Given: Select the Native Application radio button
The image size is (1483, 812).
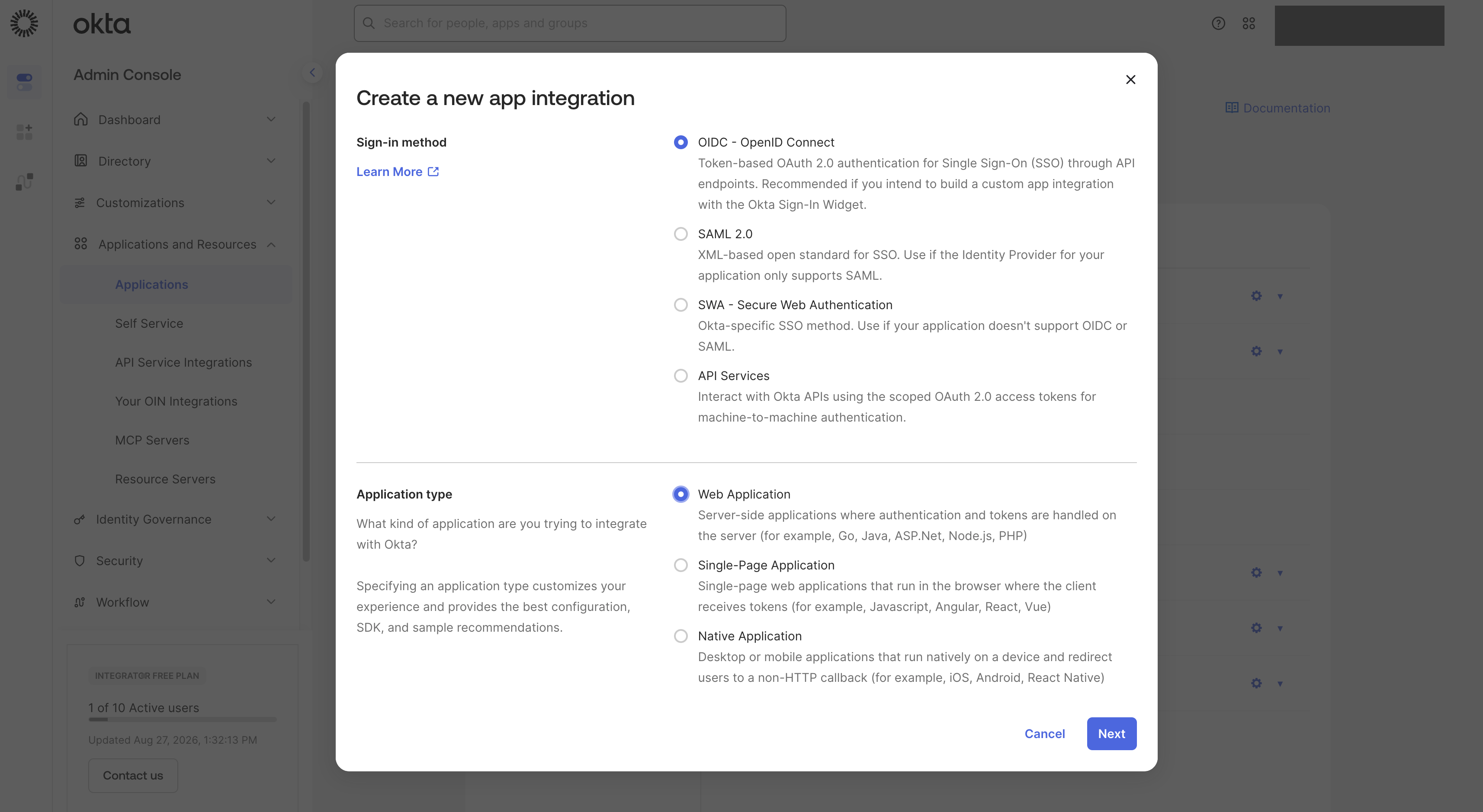Looking at the screenshot, I should pyautogui.click(x=681, y=635).
